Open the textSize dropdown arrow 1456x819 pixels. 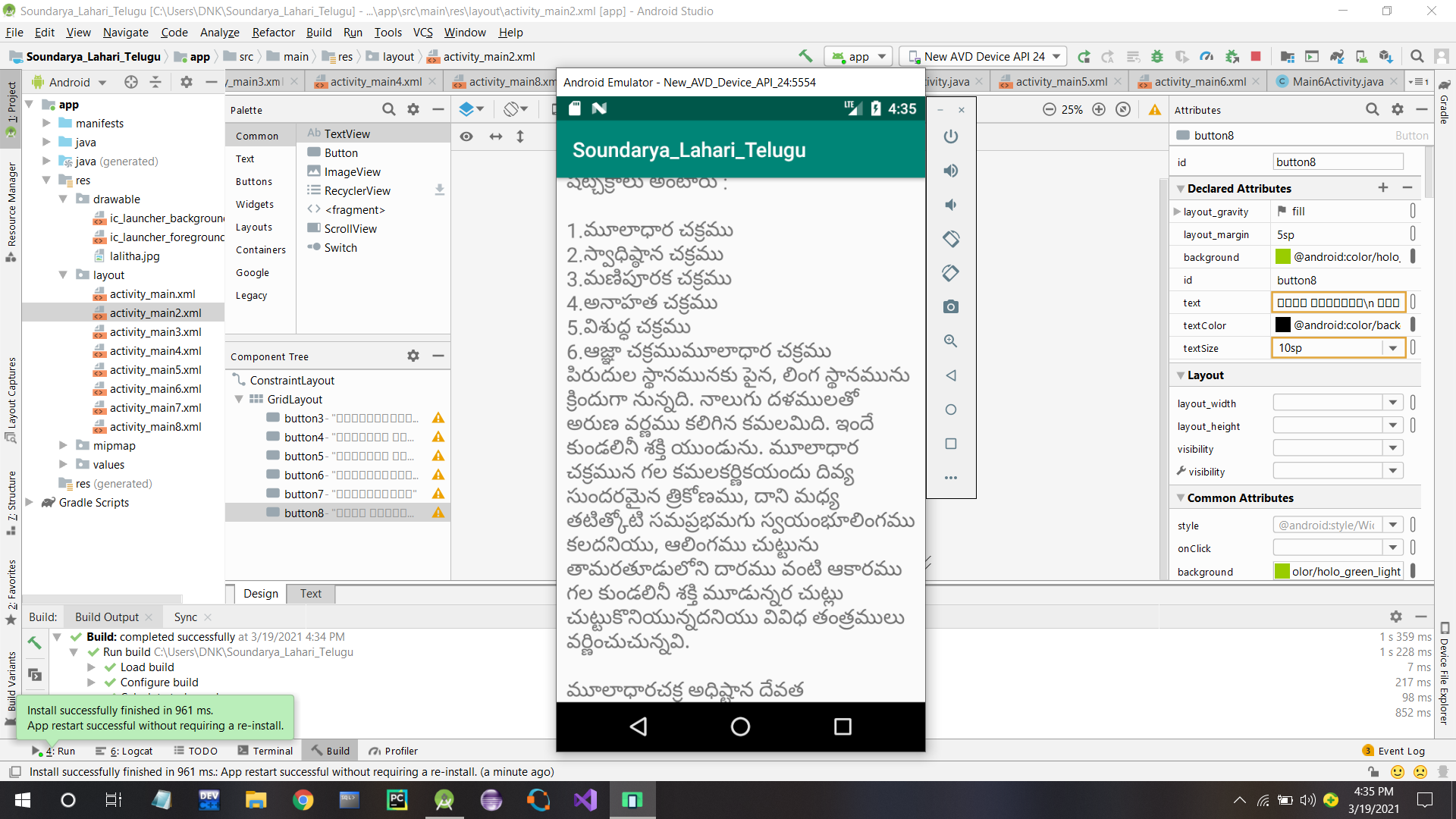(x=1393, y=348)
